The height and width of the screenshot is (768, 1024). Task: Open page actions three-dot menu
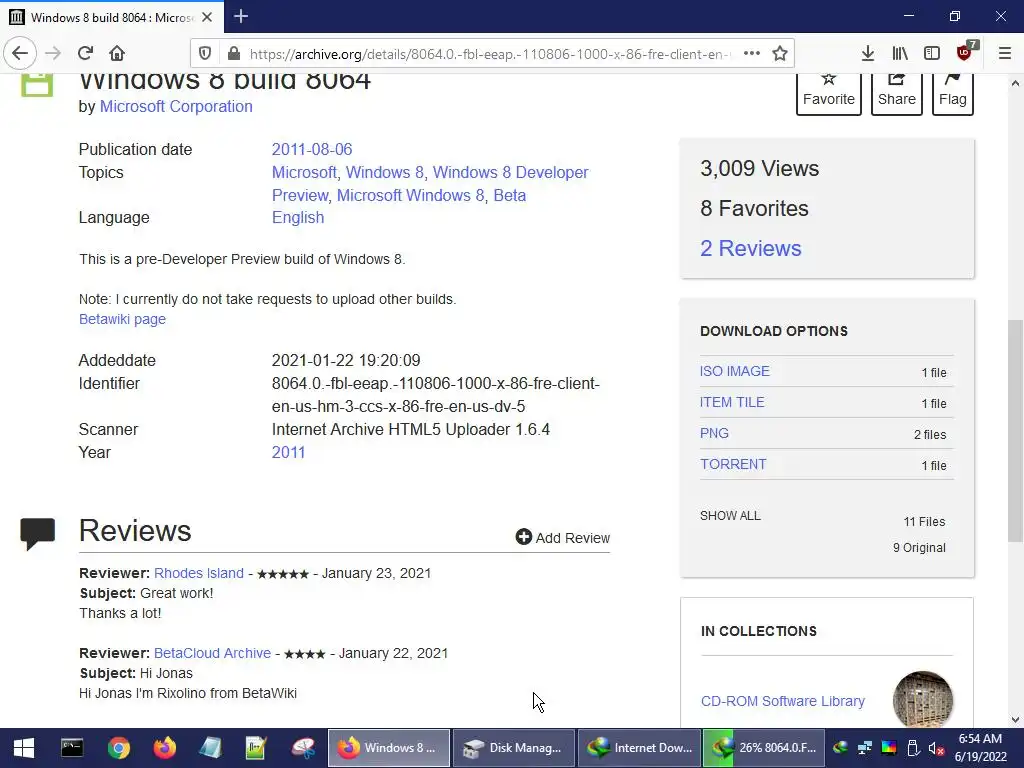752,54
